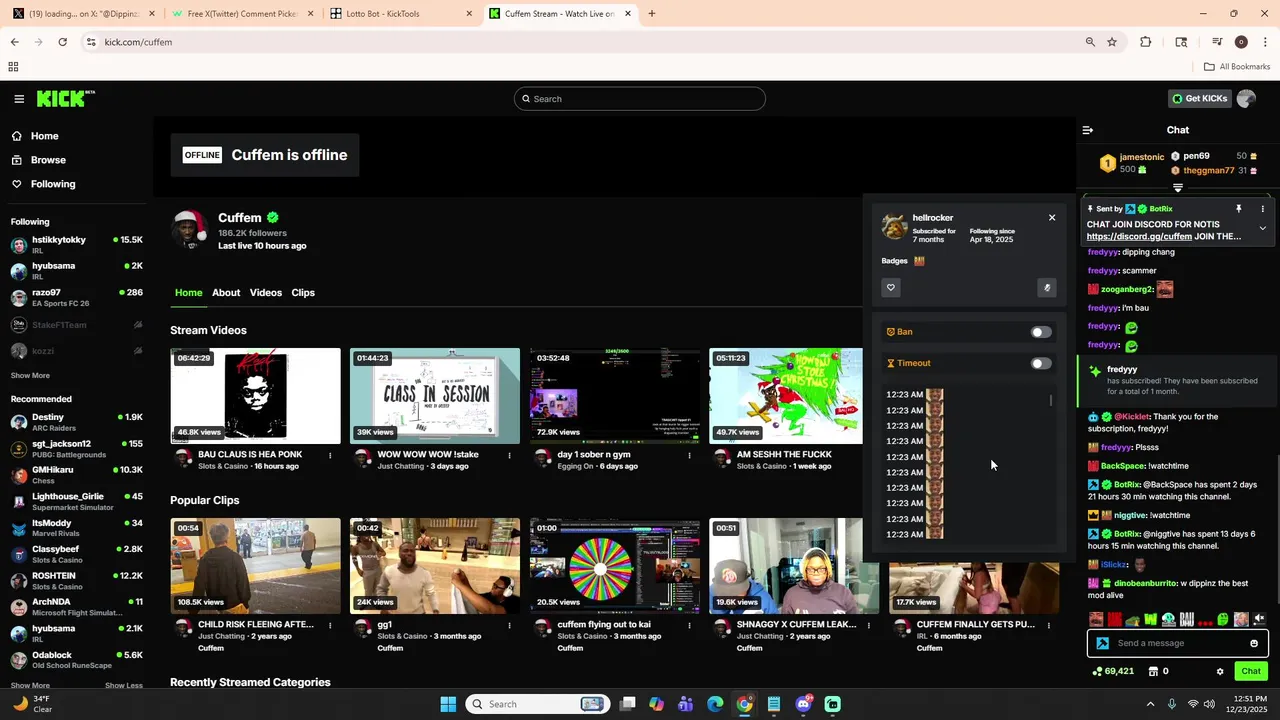Image resolution: width=1280 pixels, height=720 pixels.
Task: Open options for BAU CLAUS video
Action: pos(330,455)
